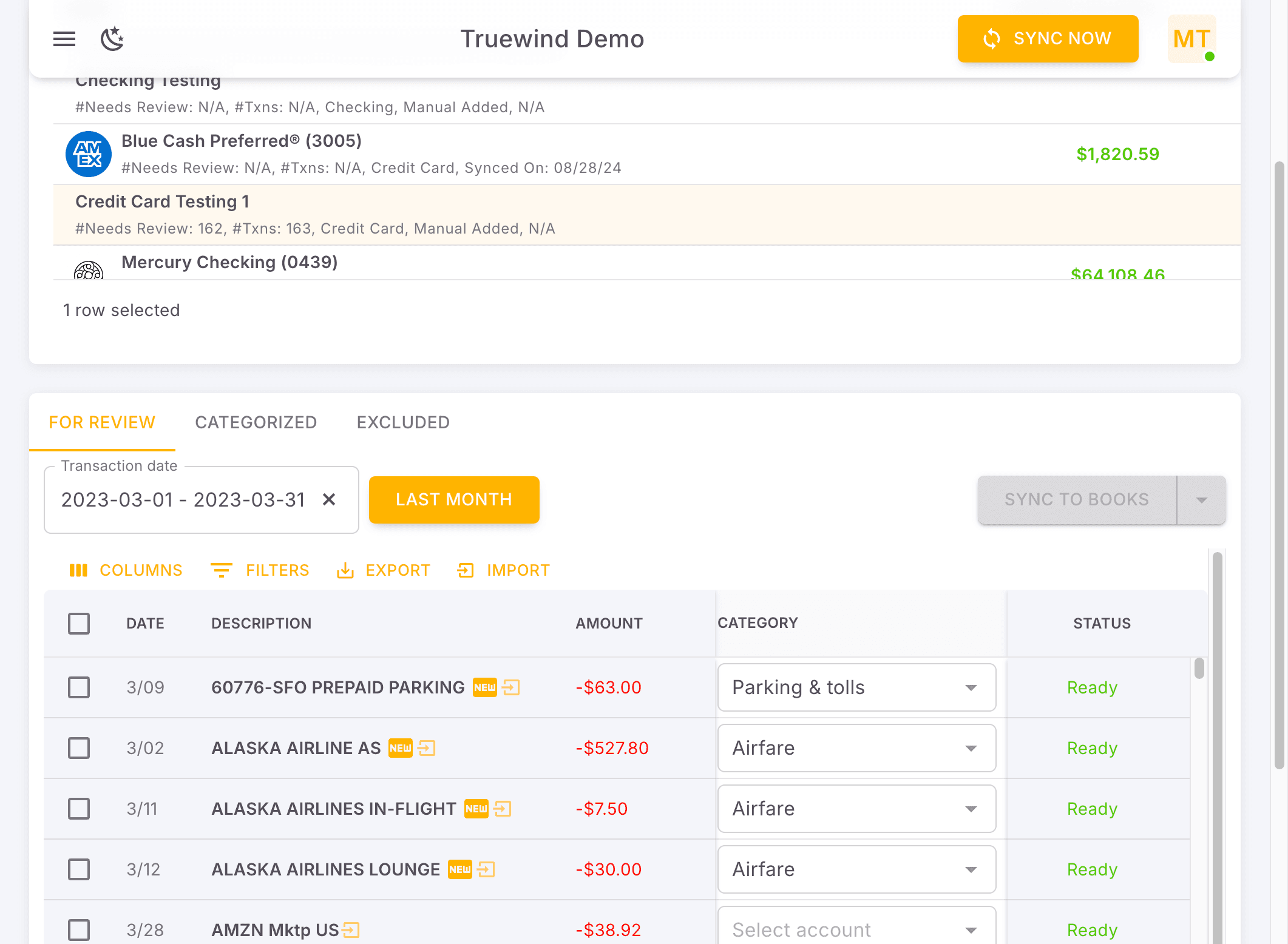Open the COLUMNS settings
The image size is (1288, 944).
pos(126,570)
